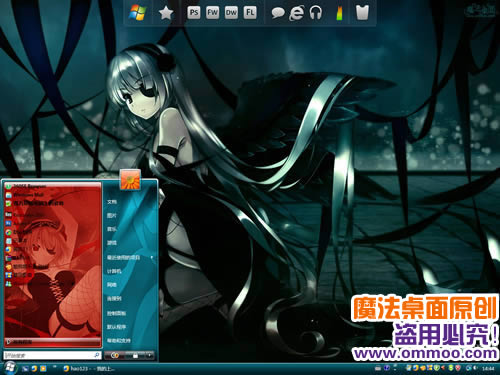500x375 pixels.
Task: Open the chat bubble icon in the dock
Action: point(278,13)
